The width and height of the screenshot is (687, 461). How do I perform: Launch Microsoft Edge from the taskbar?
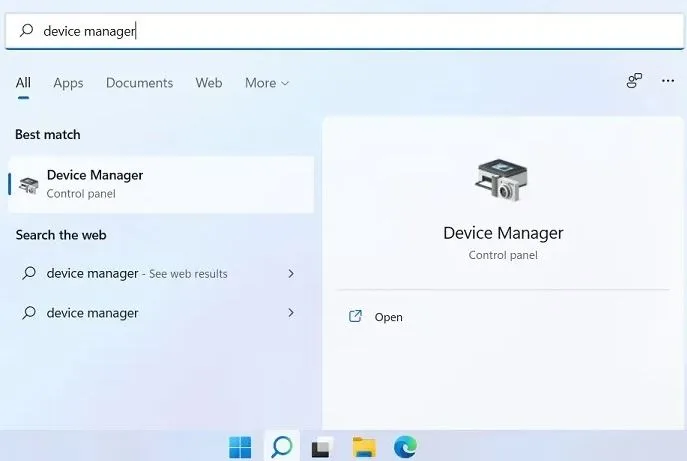tap(405, 447)
